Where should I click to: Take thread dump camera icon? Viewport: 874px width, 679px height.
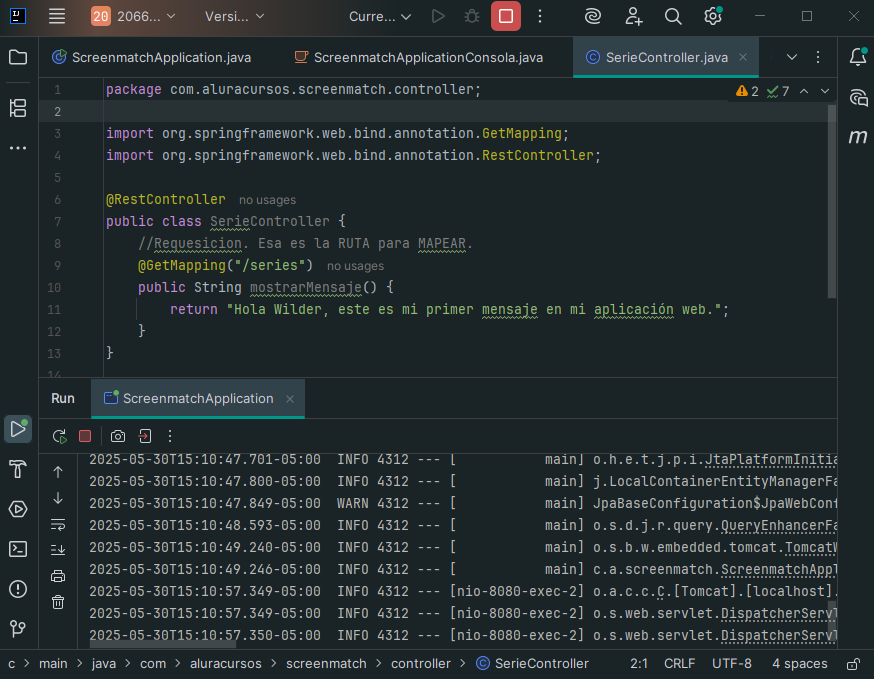[x=118, y=436]
